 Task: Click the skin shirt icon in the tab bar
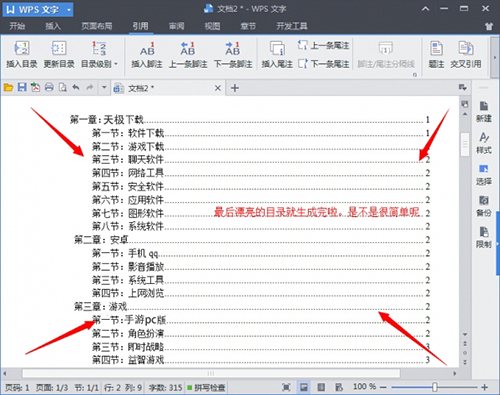pos(489,26)
